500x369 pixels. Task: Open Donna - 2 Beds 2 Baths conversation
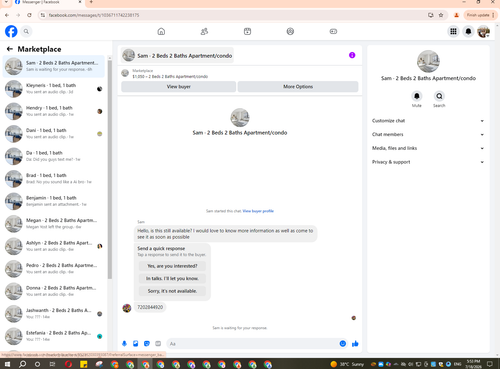54,291
